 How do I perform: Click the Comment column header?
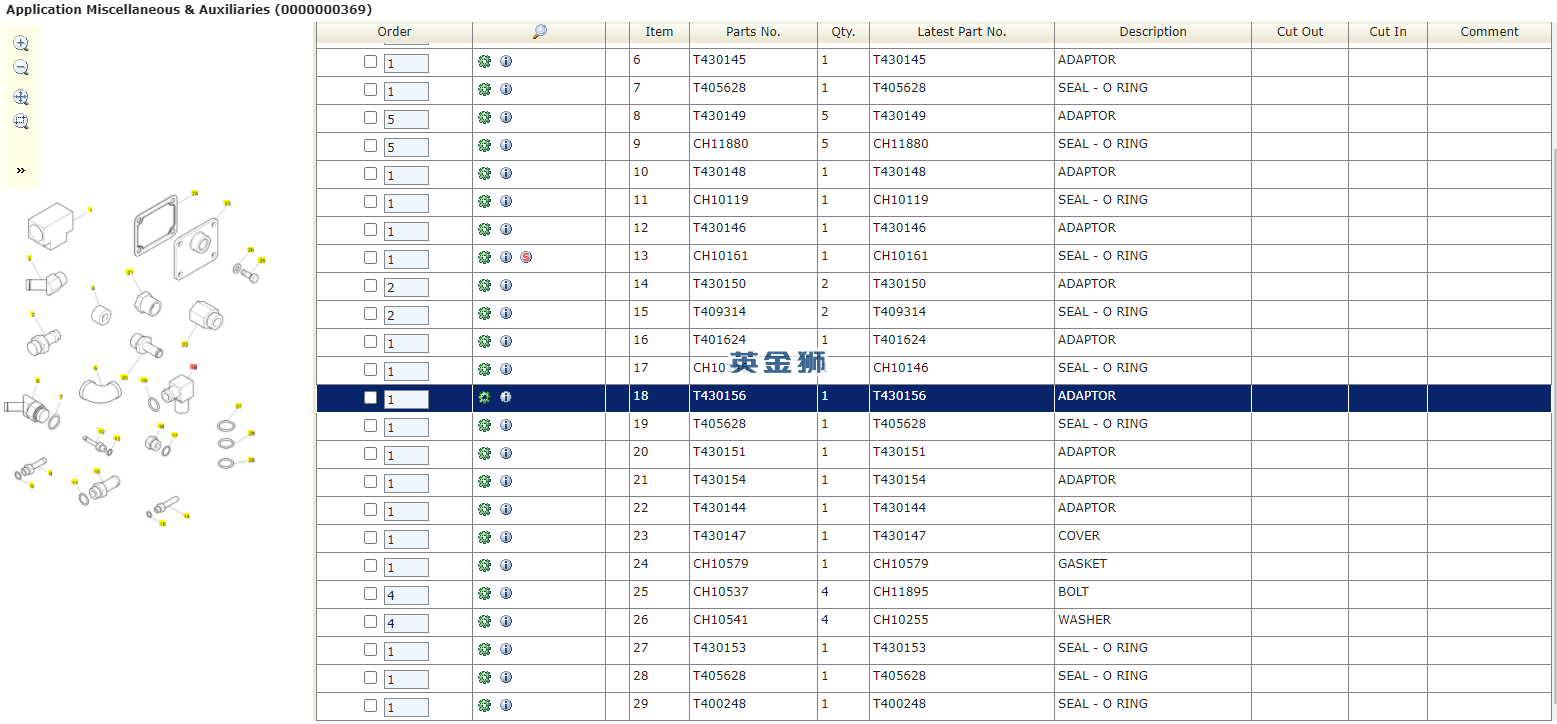[1489, 32]
